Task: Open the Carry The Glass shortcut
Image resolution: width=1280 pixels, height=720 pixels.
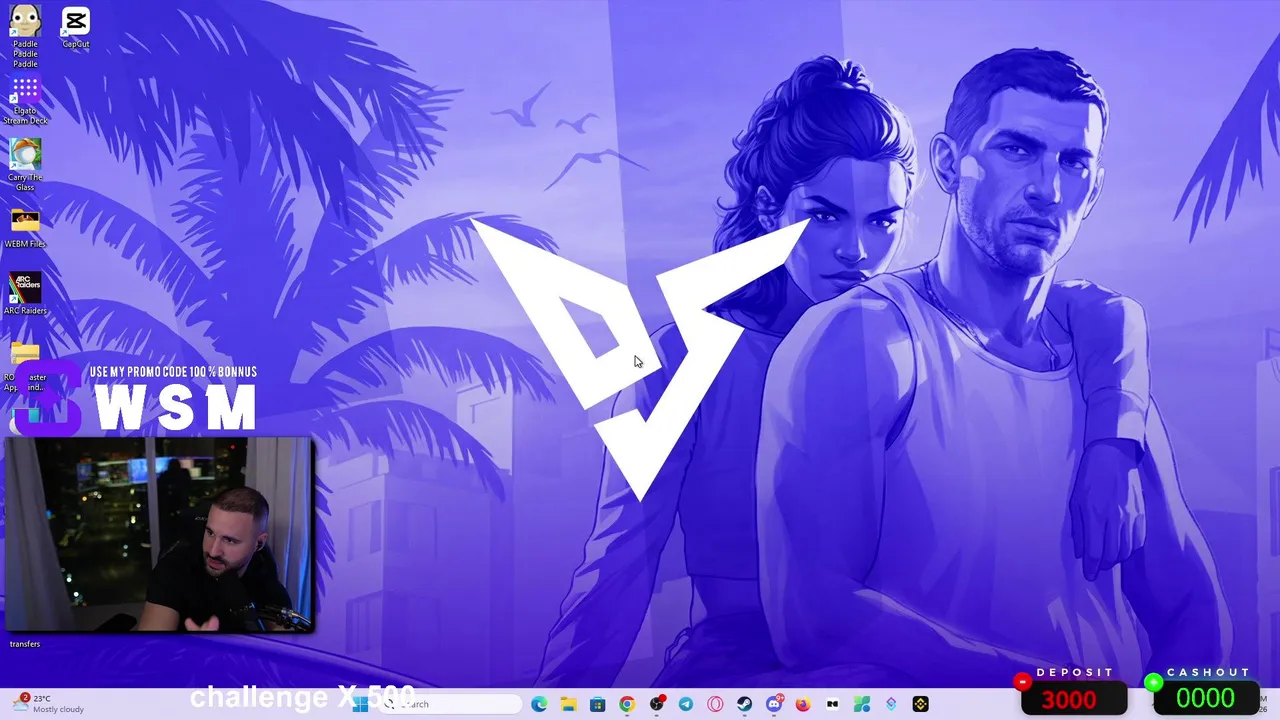Action: click(x=25, y=165)
